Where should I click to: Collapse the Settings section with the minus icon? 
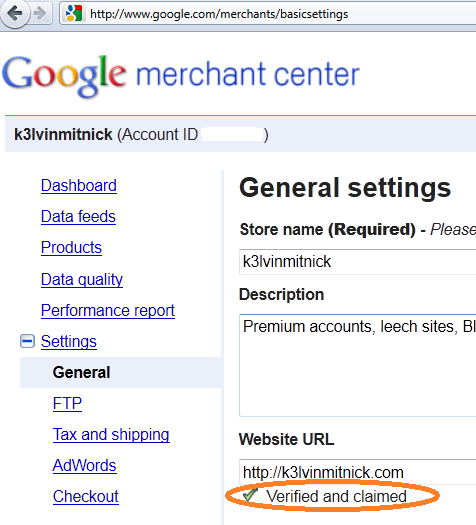tap(27, 341)
